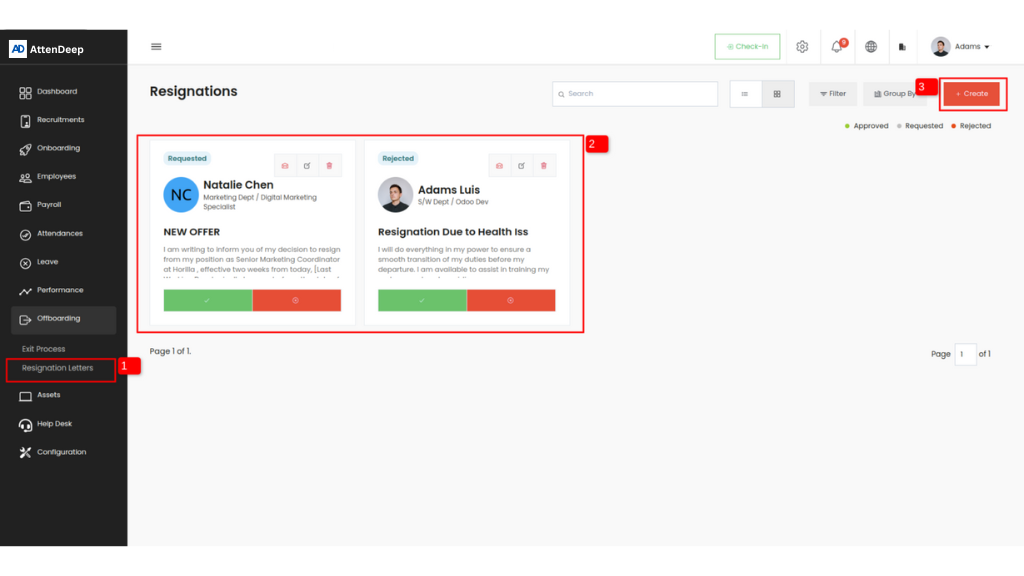Approve Natalie Chen's resignation with green button

coord(208,300)
